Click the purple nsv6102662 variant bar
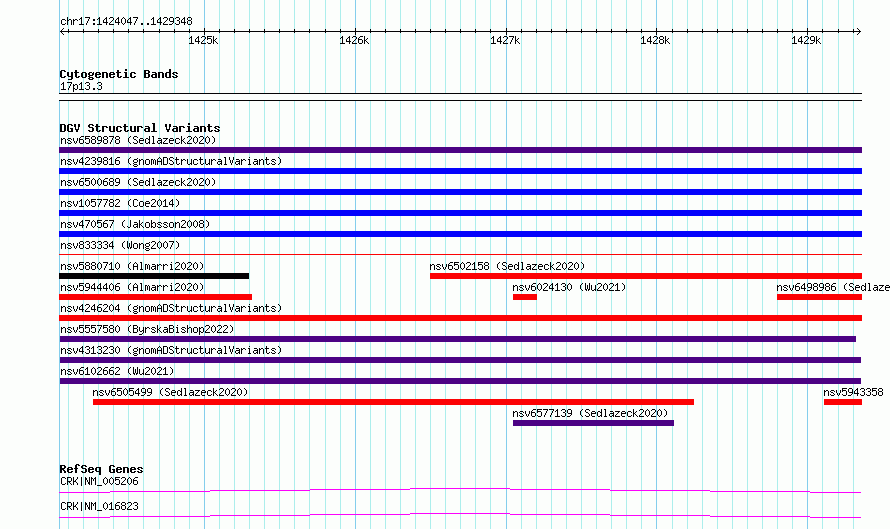The height and width of the screenshot is (529, 890). pos(460,381)
